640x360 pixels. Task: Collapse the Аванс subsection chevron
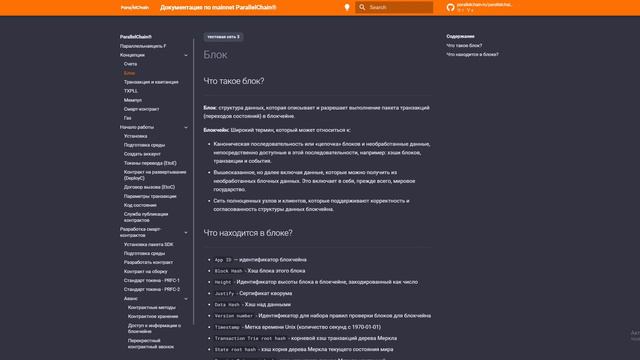[x=186, y=299]
